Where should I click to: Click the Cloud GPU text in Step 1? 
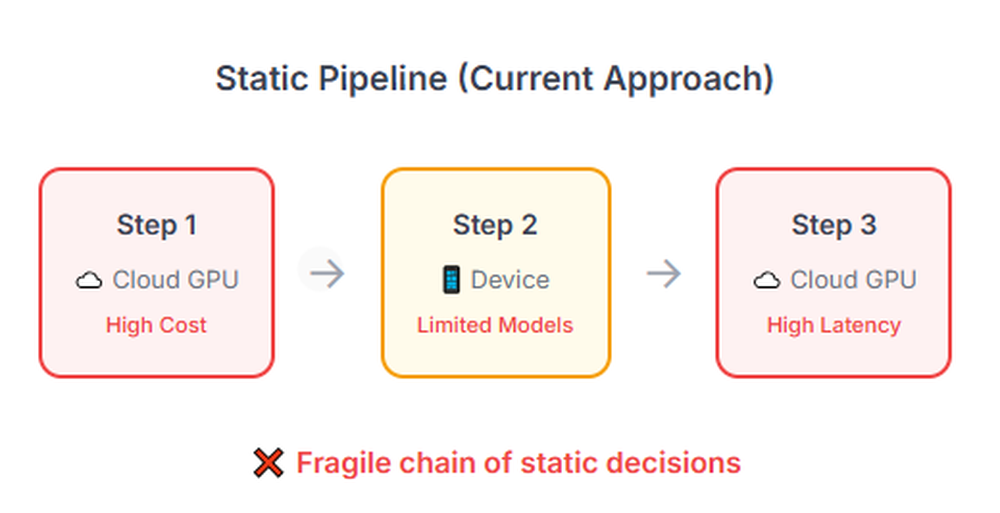(x=176, y=280)
